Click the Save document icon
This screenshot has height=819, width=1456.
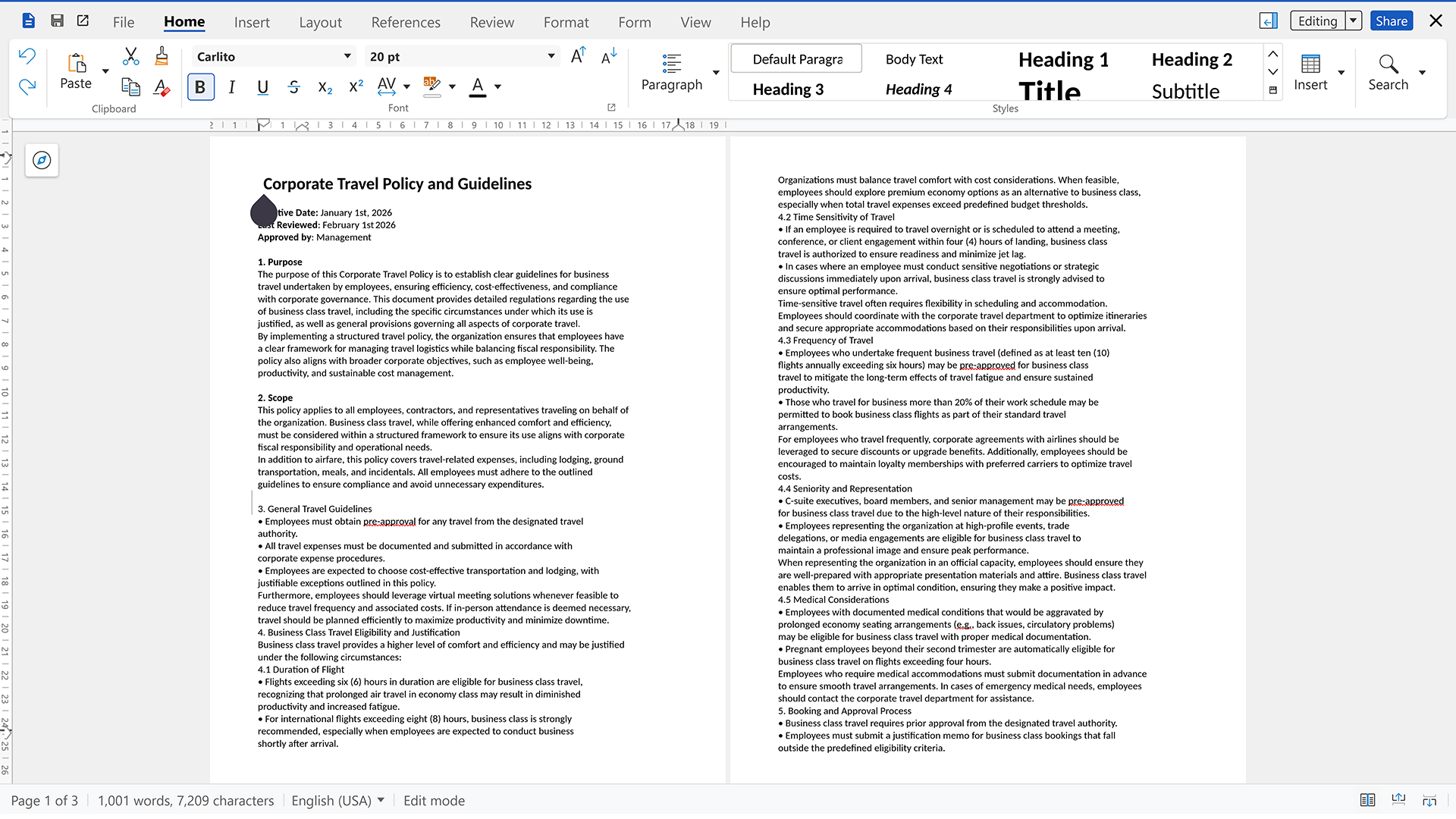pos(57,21)
